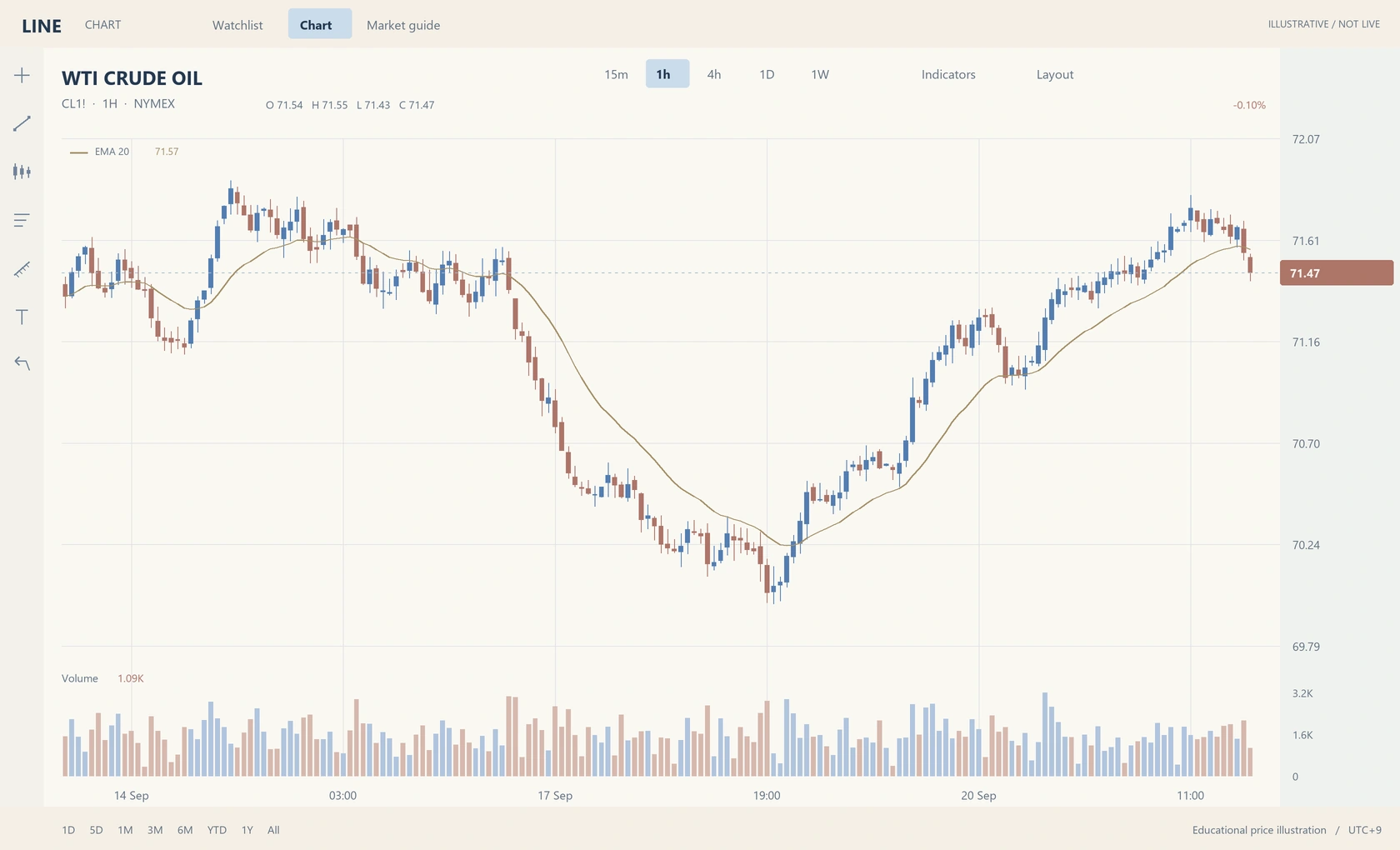This screenshot has width=1400, height=850.
Task: Click the UTC+9 timezone setting
Action: (1365, 830)
